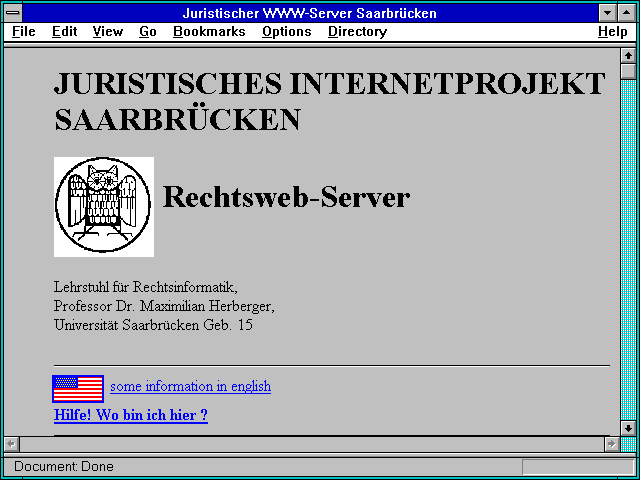This screenshot has width=640, height=480.
Task: Click 'Lehrstuhl für Rechtsinformatik,' text
Action: click(146, 287)
